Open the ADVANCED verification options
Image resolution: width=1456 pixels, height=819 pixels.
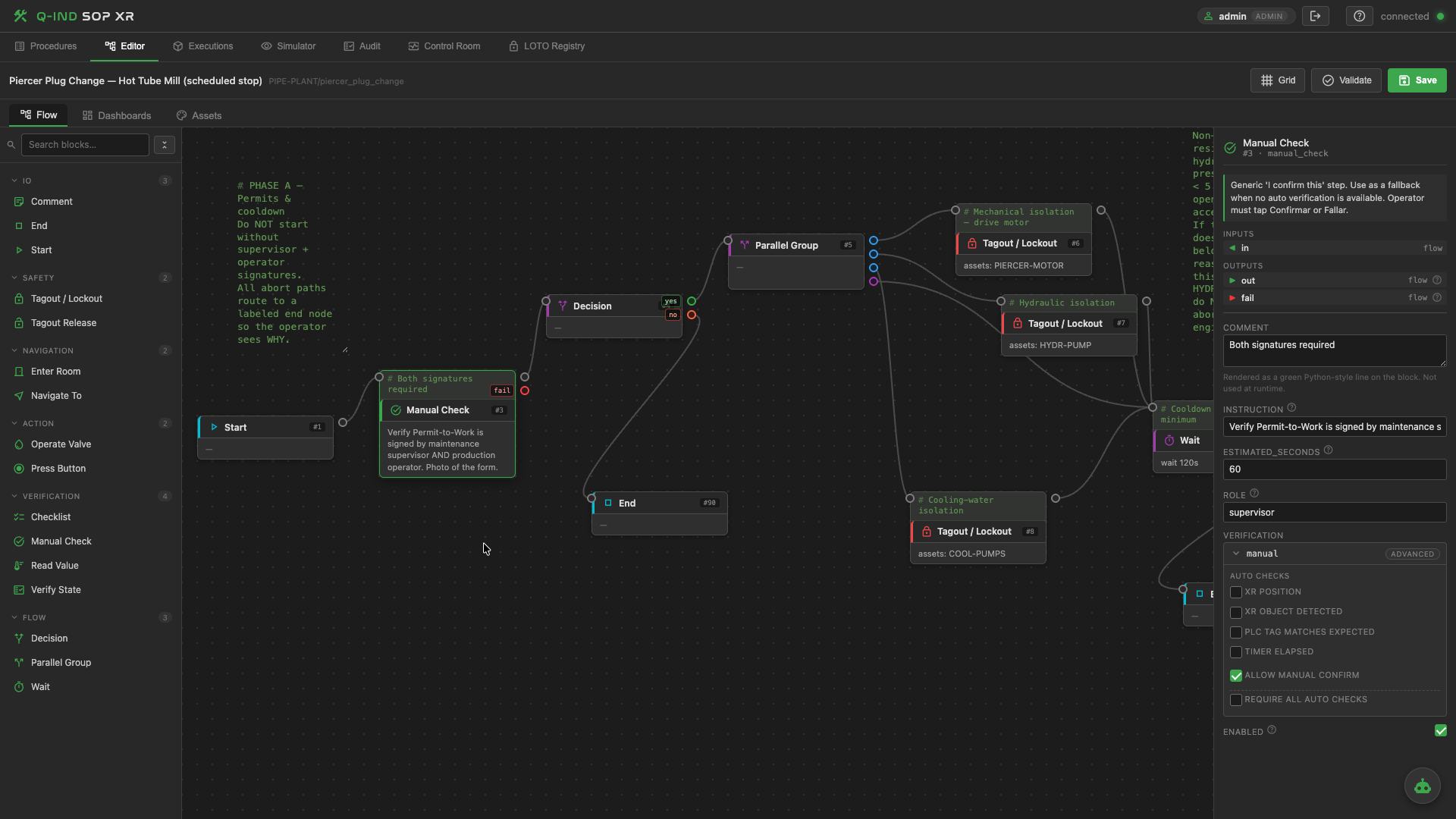(x=1412, y=554)
